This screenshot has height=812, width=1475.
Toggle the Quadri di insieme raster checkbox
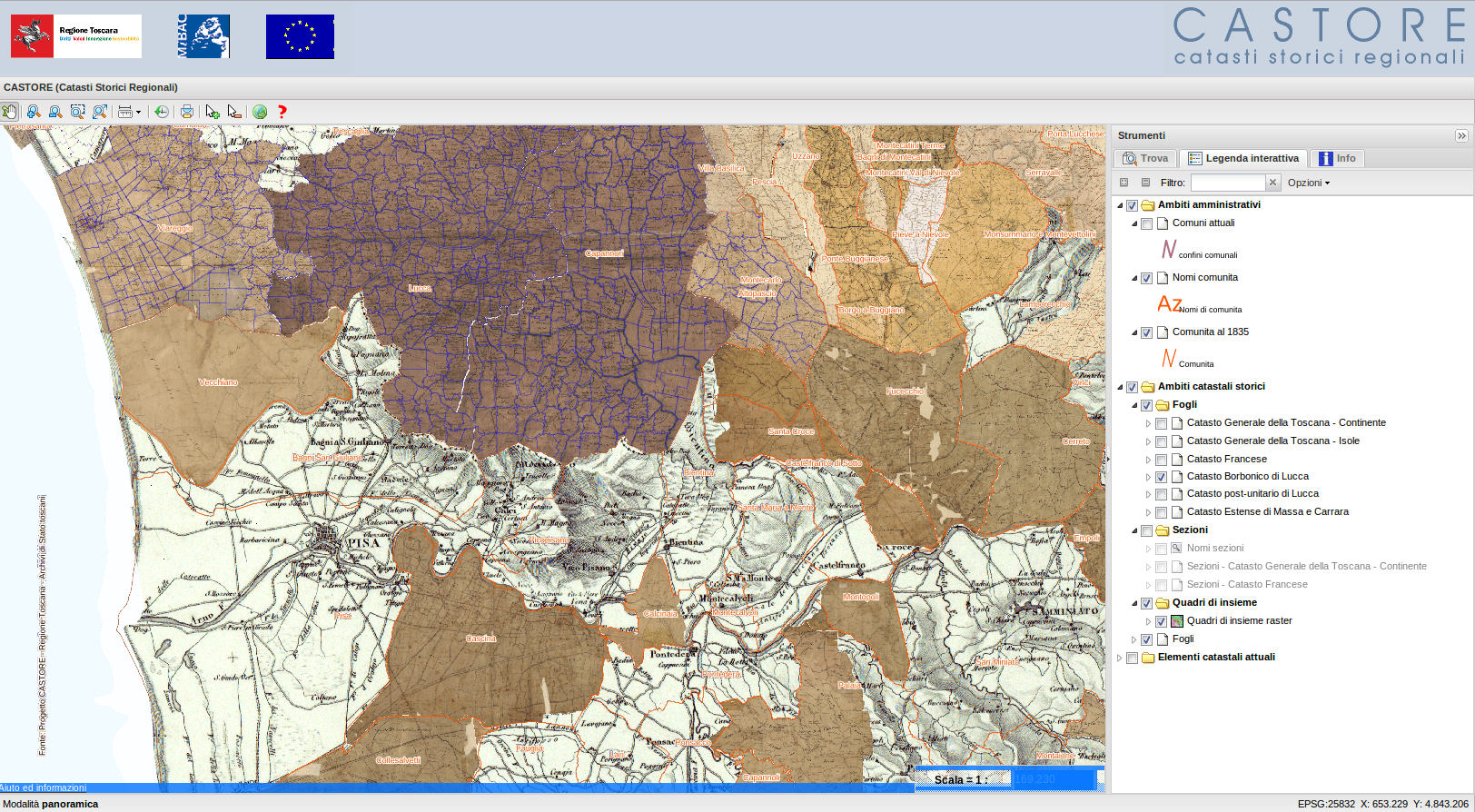[x=1162, y=621]
